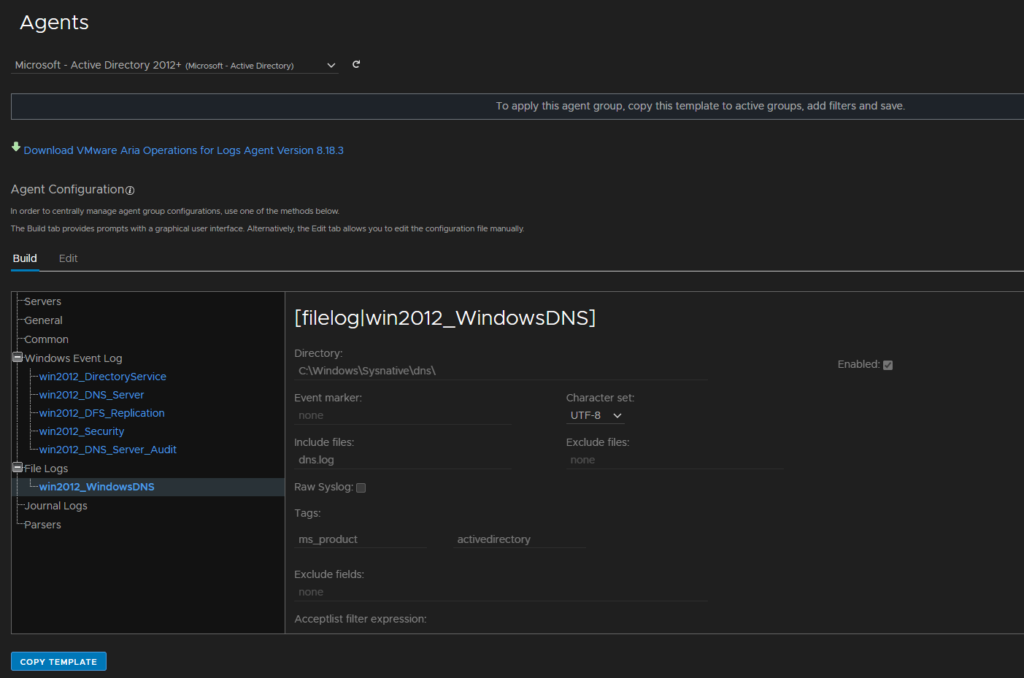Click the Acceptlist filter expression label
Viewport: 1024px width, 678px height.
360,619
